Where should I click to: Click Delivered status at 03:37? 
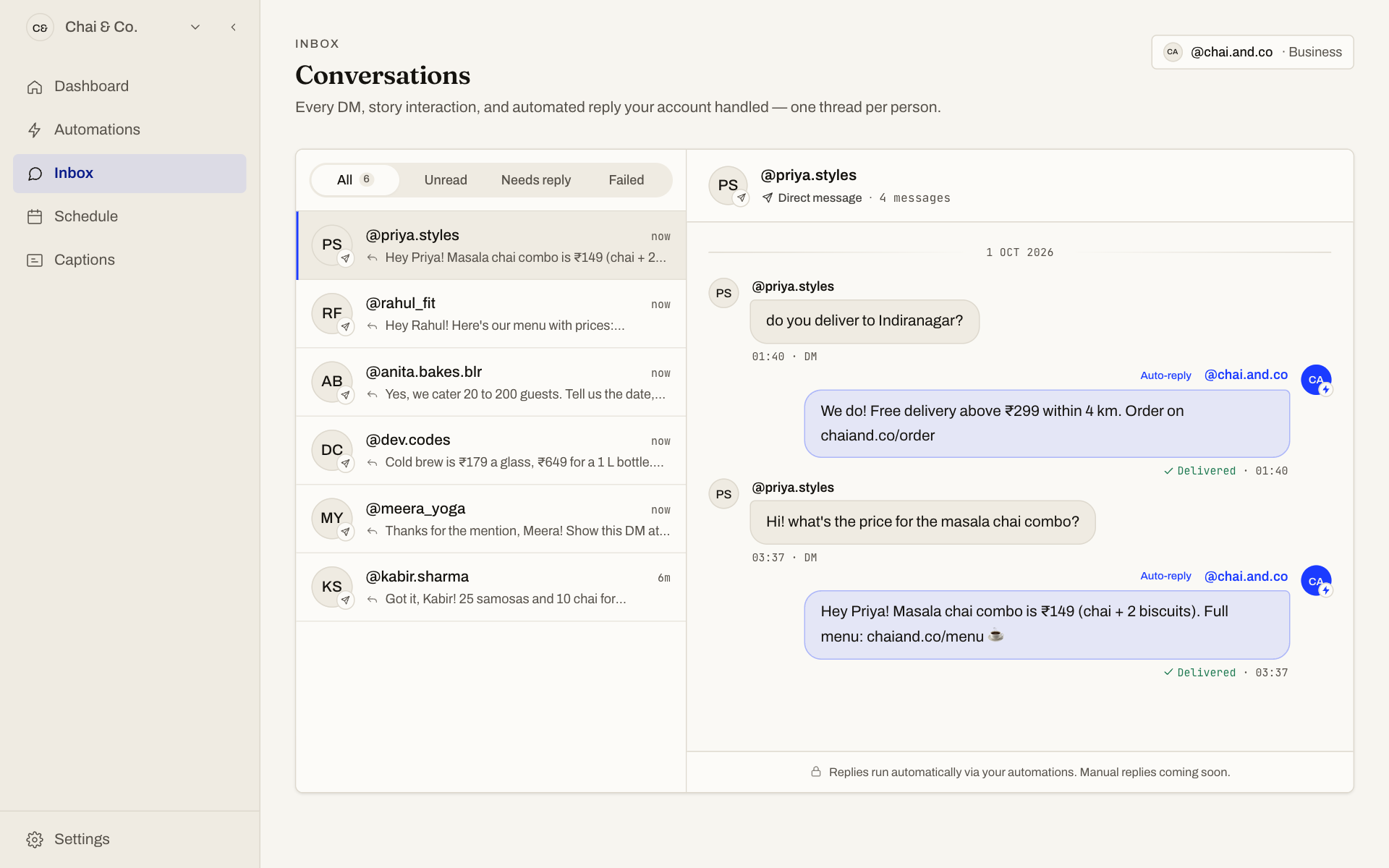click(x=1199, y=673)
